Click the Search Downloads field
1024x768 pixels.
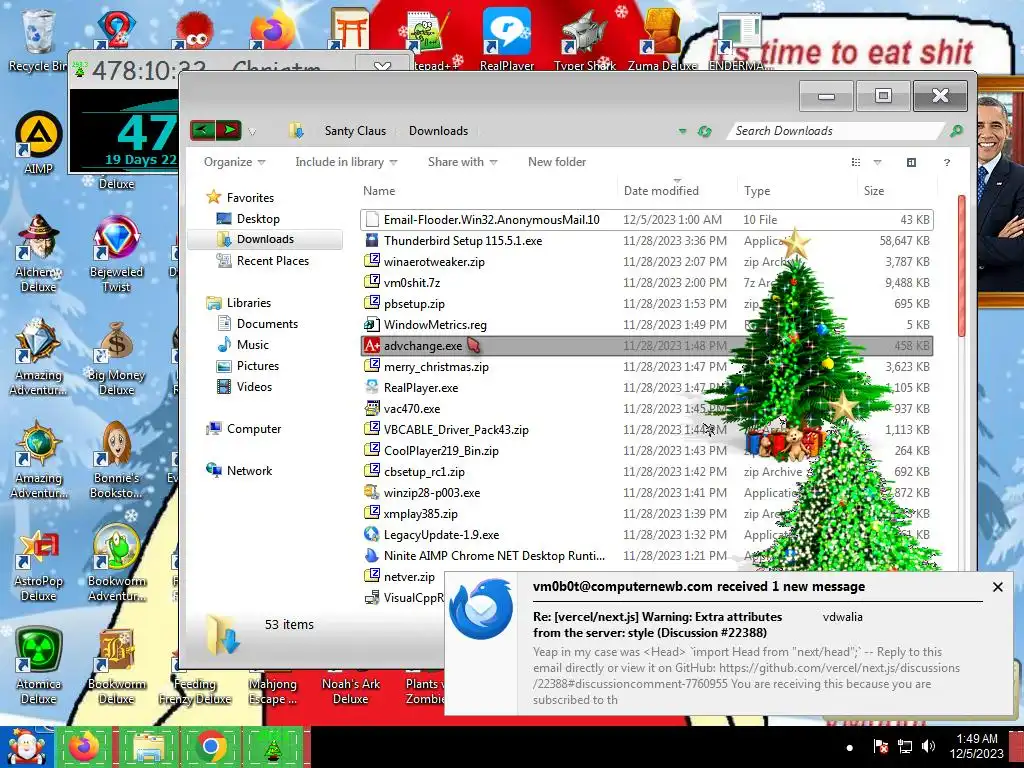point(837,131)
